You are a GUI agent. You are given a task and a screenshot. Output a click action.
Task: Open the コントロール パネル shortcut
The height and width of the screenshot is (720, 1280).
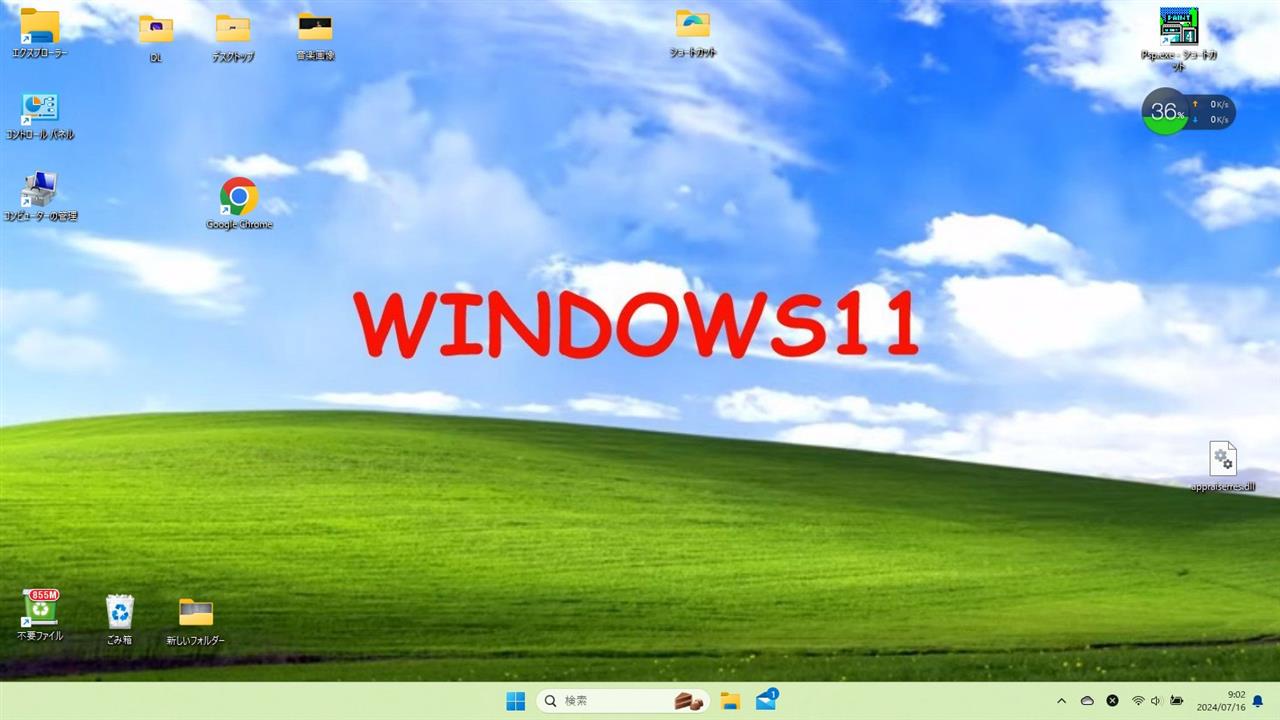(40, 116)
